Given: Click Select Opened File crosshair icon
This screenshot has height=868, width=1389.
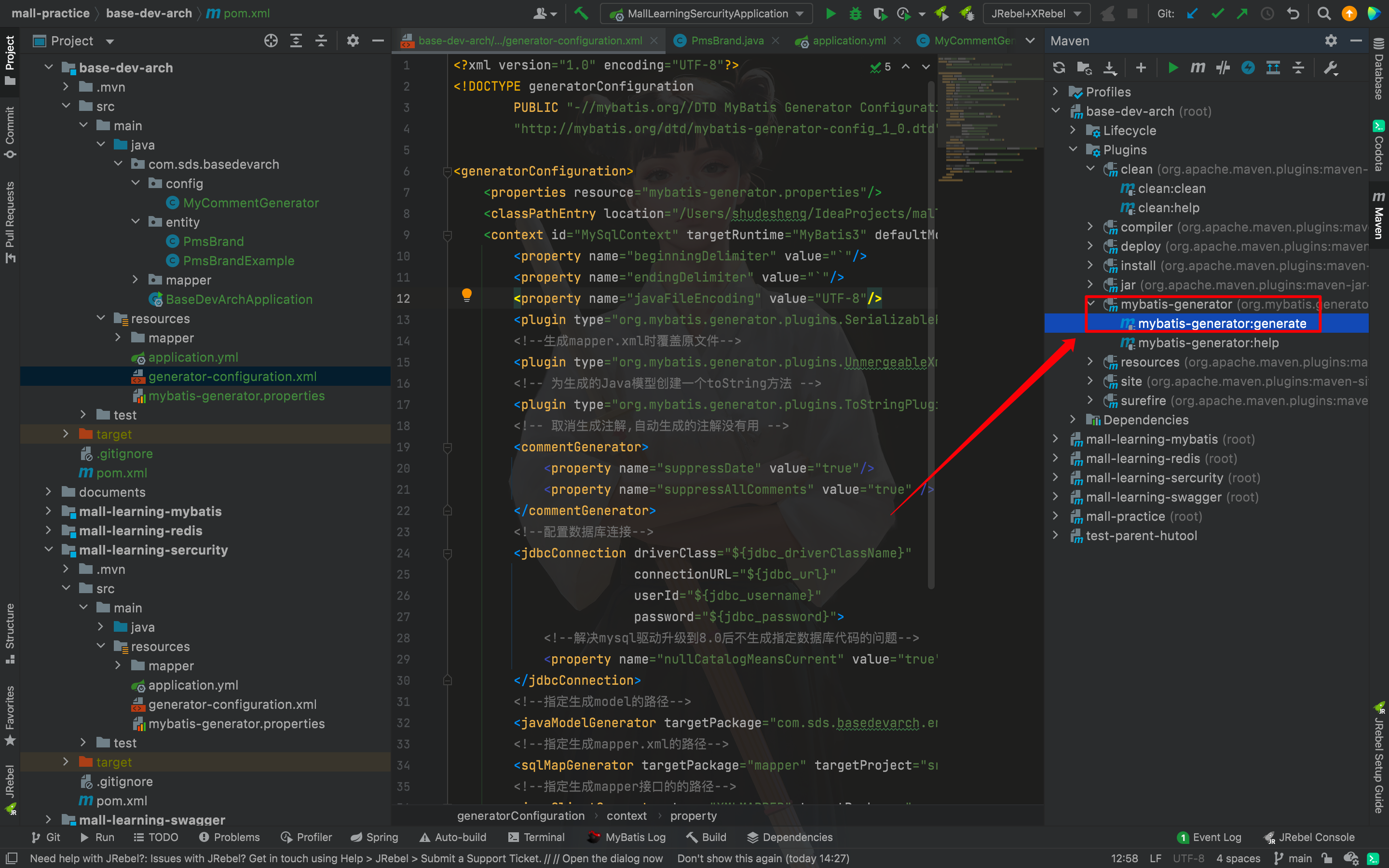Looking at the screenshot, I should (x=271, y=41).
